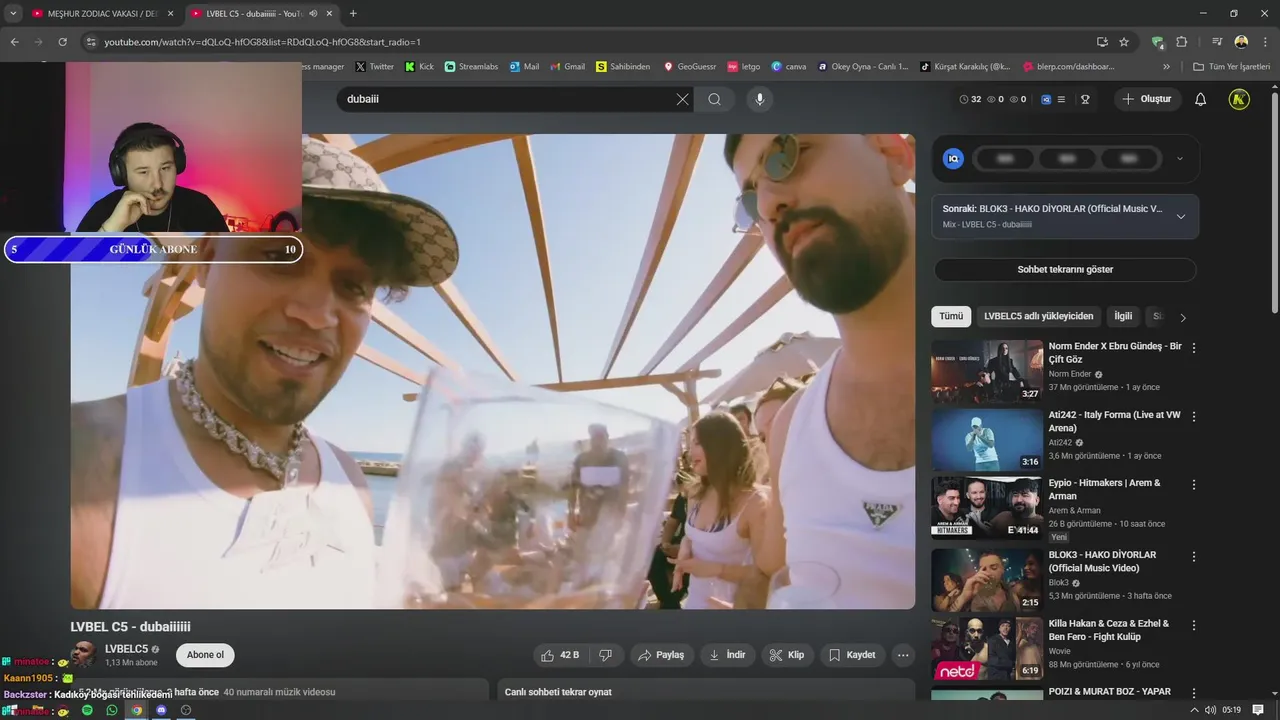This screenshot has height=720, width=1280.
Task: Dislike the video with thumbs down
Action: pyautogui.click(x=605, y=655)
